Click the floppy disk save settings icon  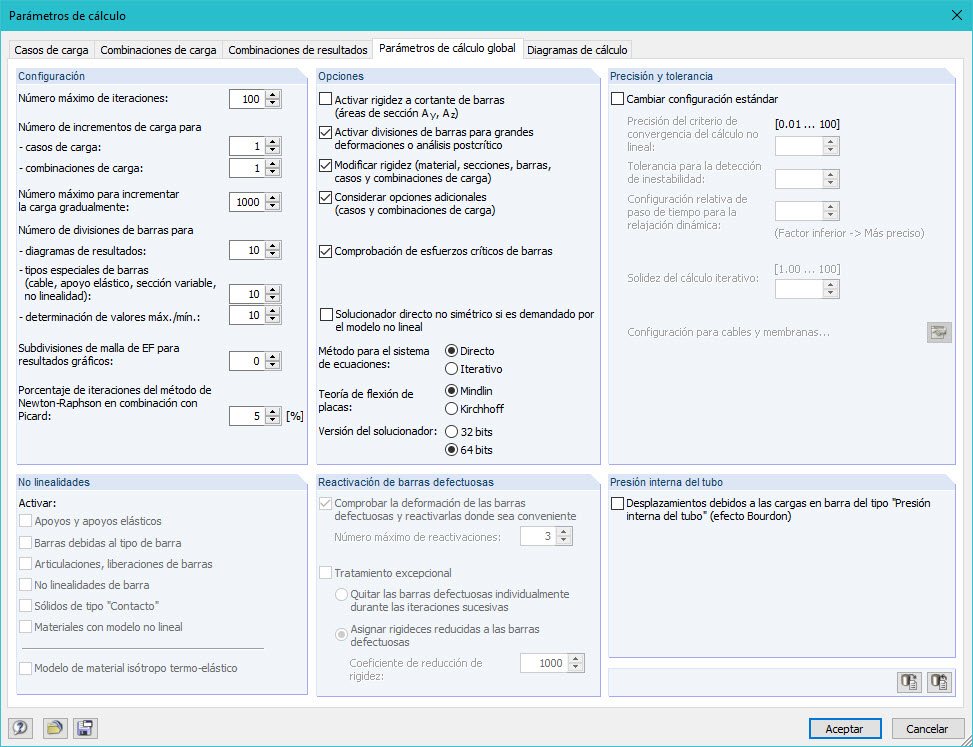85,728
